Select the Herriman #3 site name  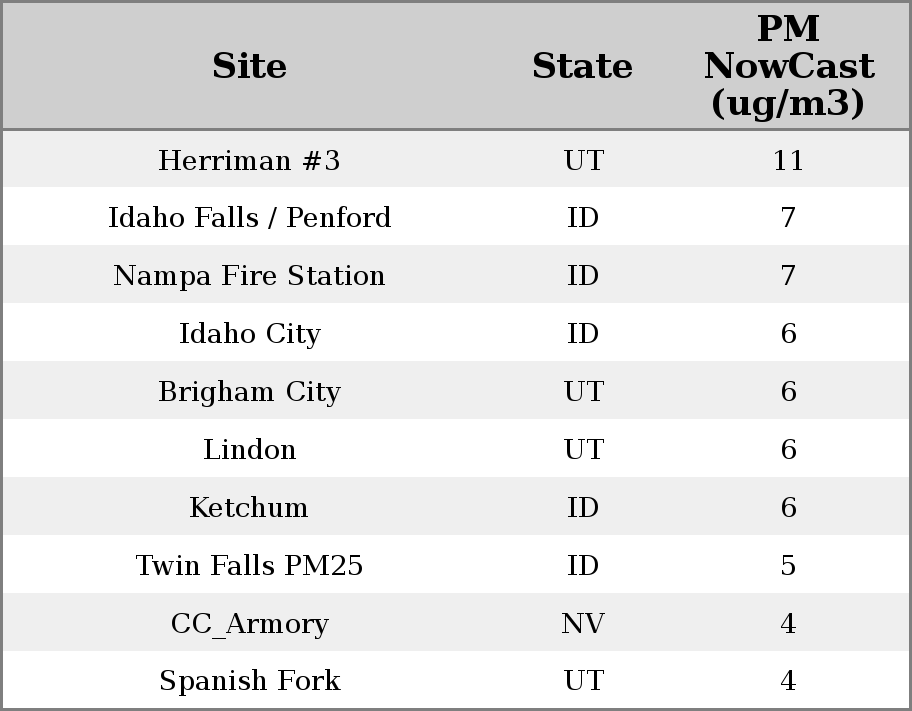[249, 161]
